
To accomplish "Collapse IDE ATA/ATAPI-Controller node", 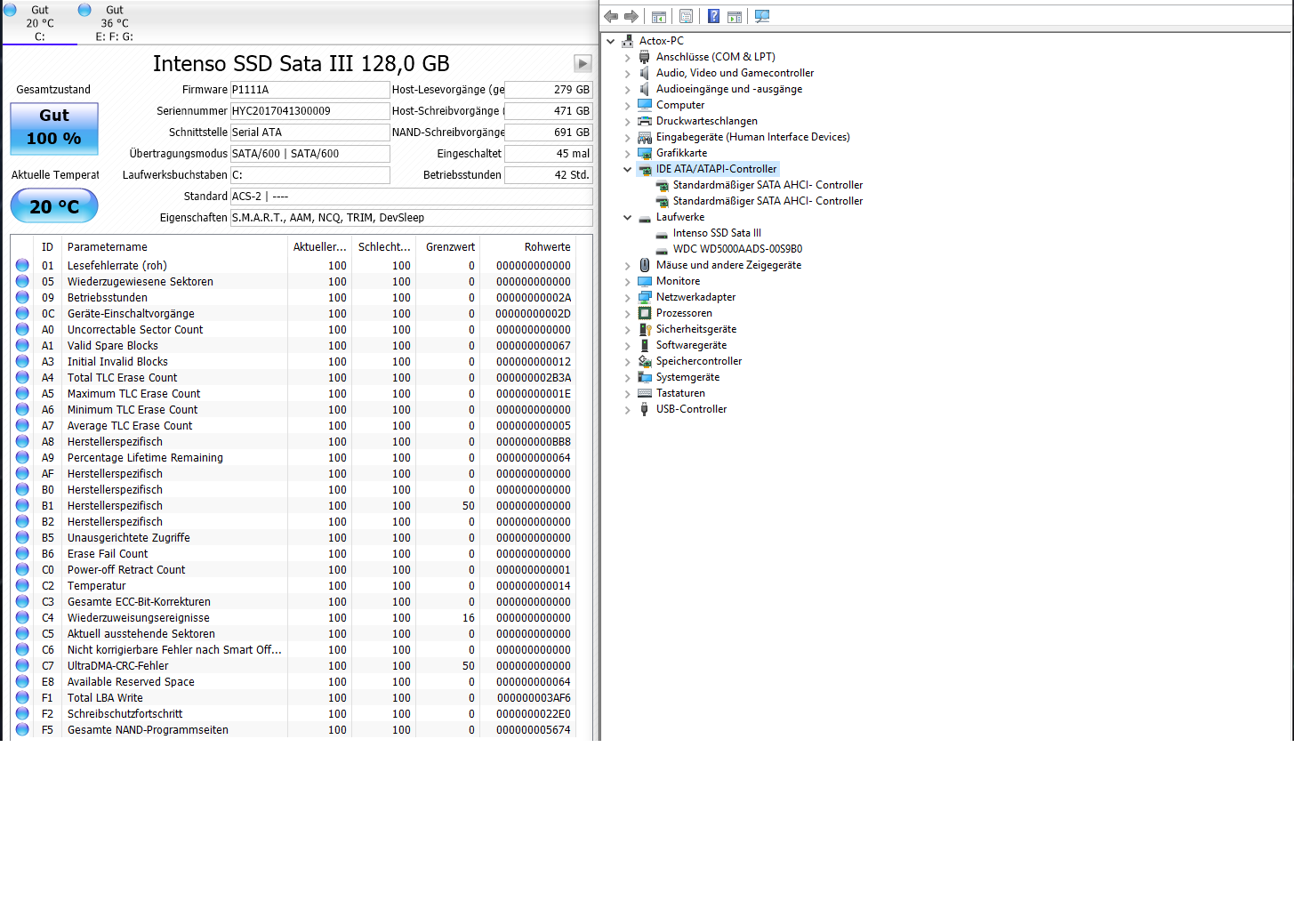I will coord(627,169).
